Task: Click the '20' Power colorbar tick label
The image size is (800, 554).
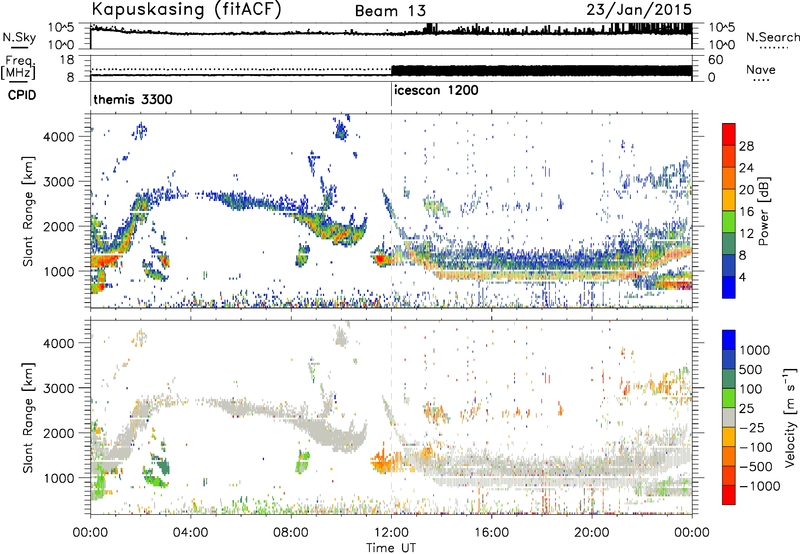Action: (746, 190)
